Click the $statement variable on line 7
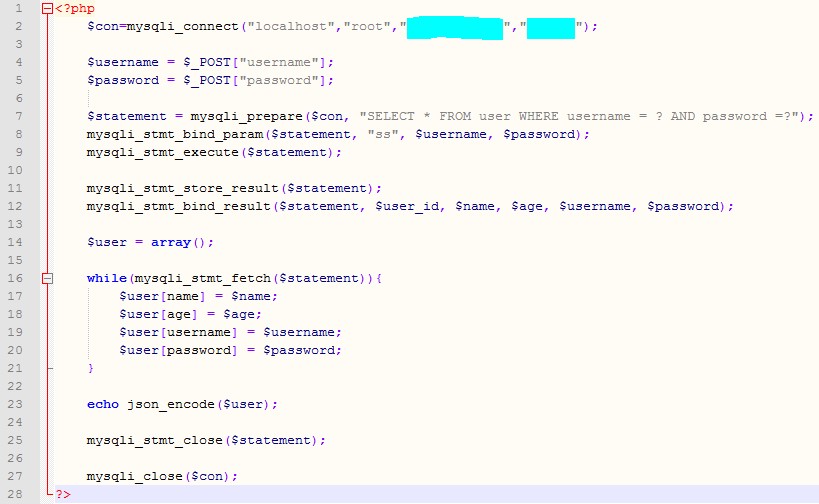Screen dimensions: 819x504 pos(126,116)
